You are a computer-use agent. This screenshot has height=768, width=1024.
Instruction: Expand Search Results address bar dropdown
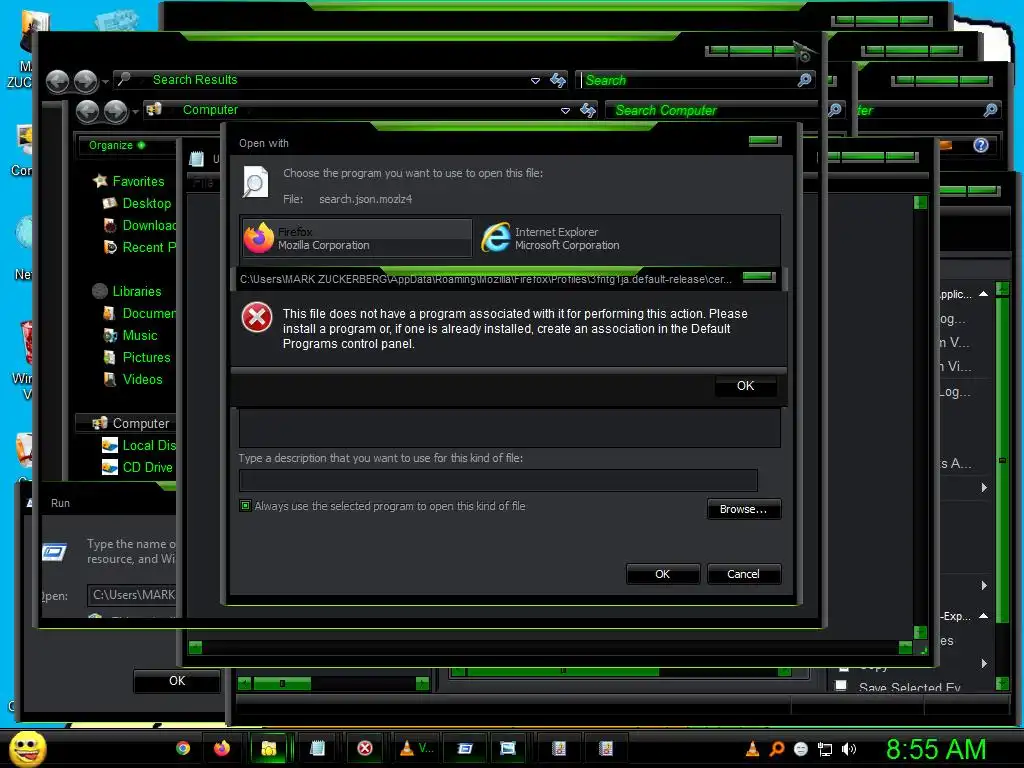click(536, 80)
